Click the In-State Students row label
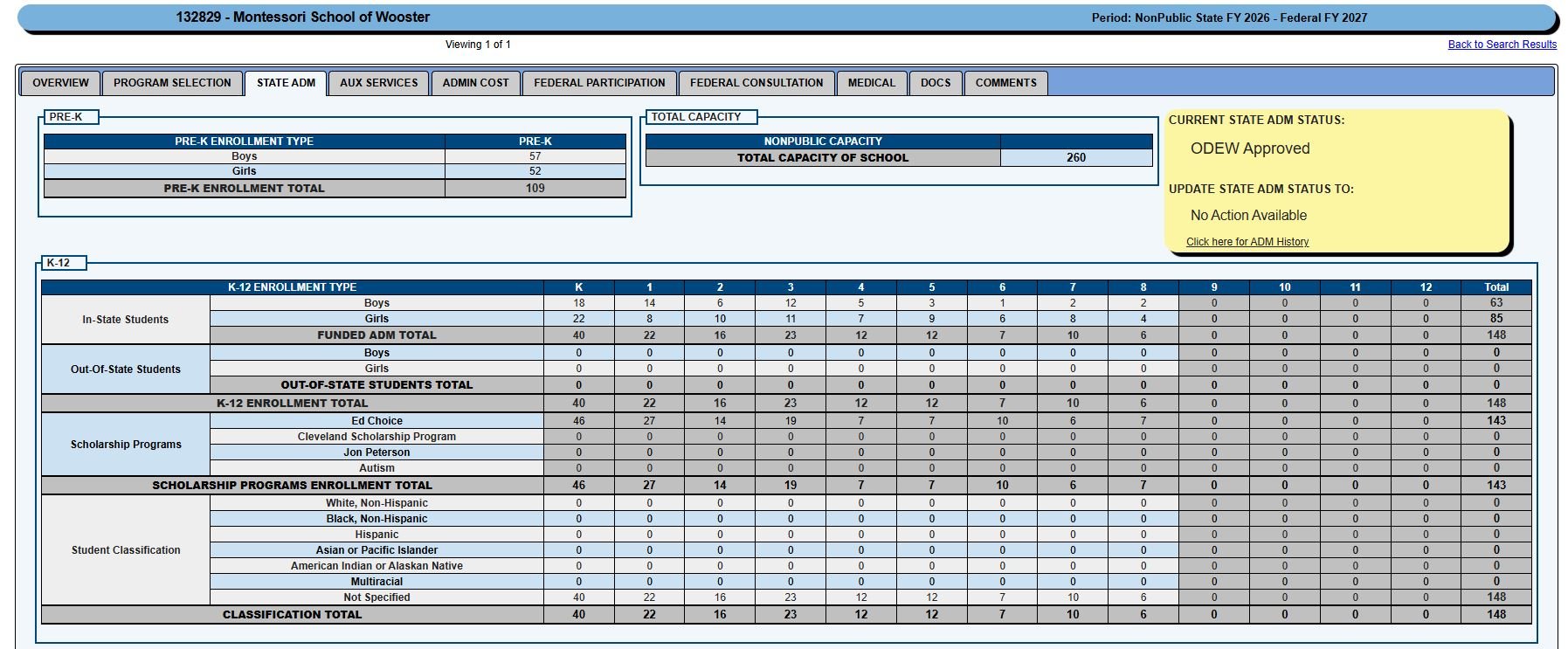 point(126,320)
